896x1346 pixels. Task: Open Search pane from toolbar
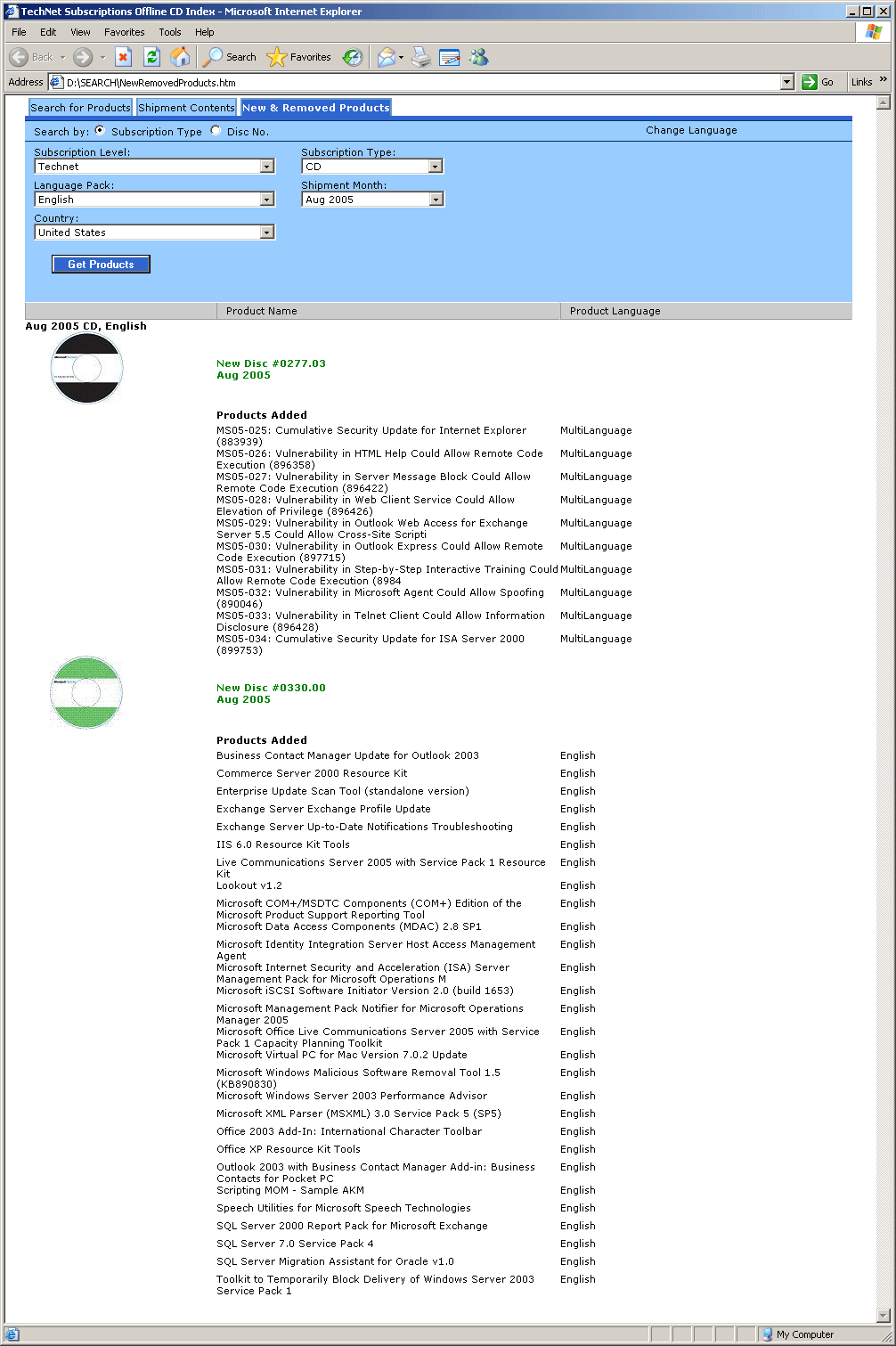click(230, 57)
